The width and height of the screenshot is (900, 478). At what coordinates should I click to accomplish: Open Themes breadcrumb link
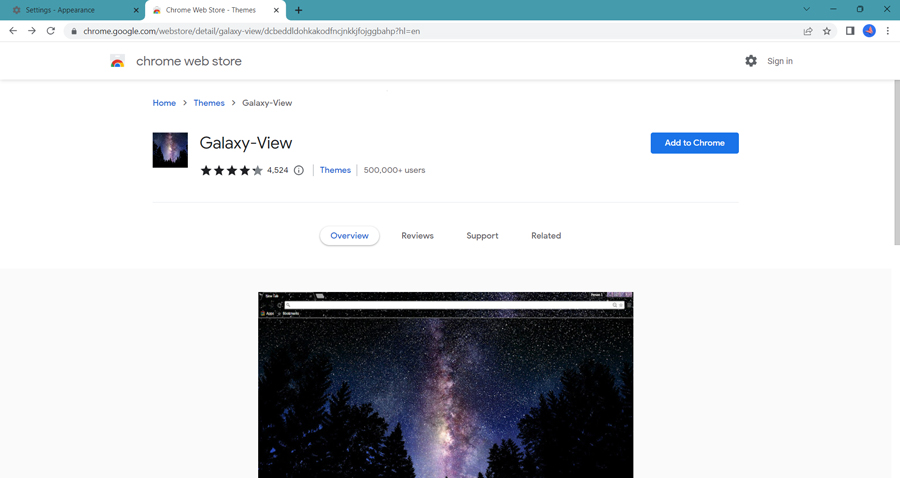point(209,103)
